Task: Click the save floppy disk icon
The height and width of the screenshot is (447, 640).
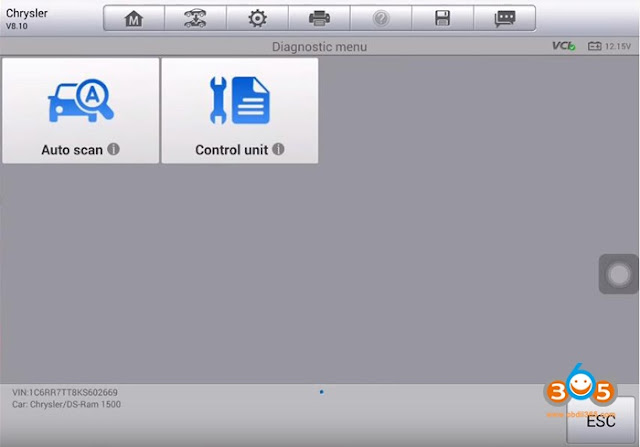Action: pyautogui.click(x=442, y=18)
